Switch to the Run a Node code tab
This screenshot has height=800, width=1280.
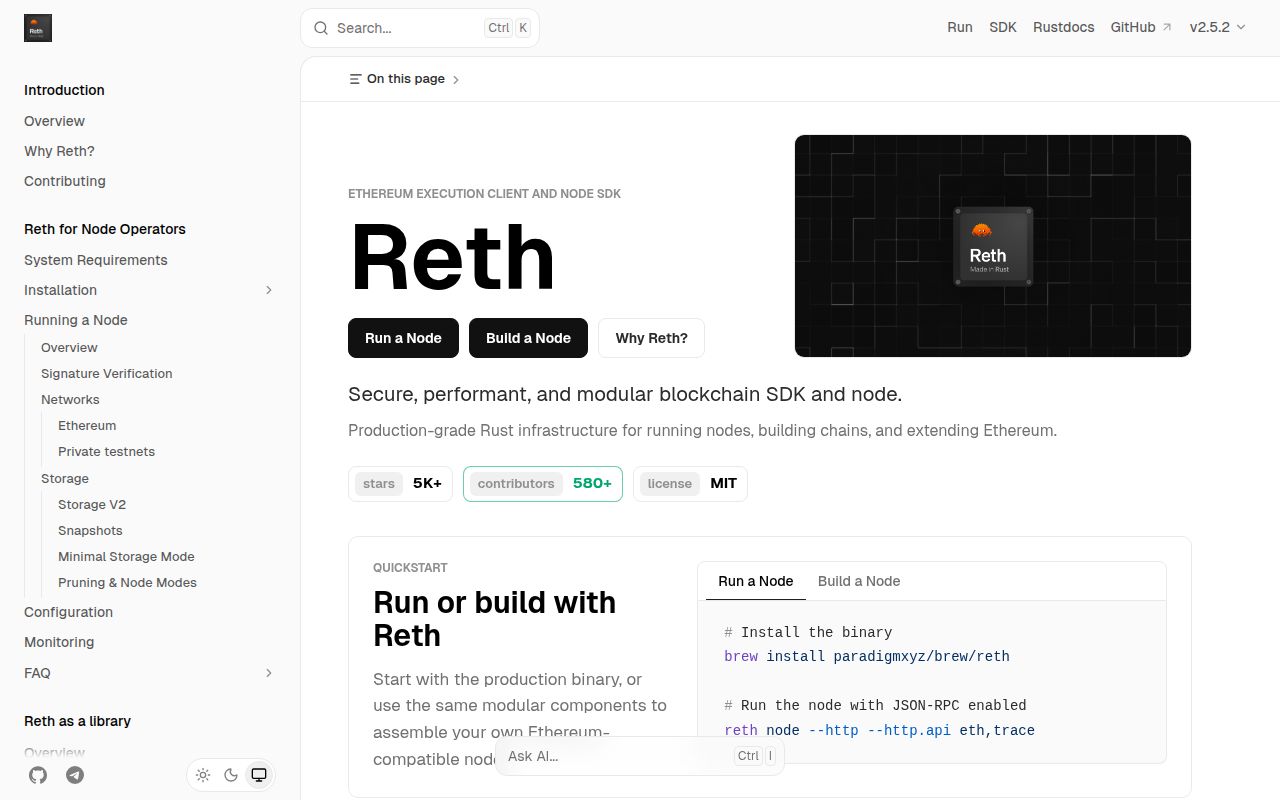pos(756,581)
